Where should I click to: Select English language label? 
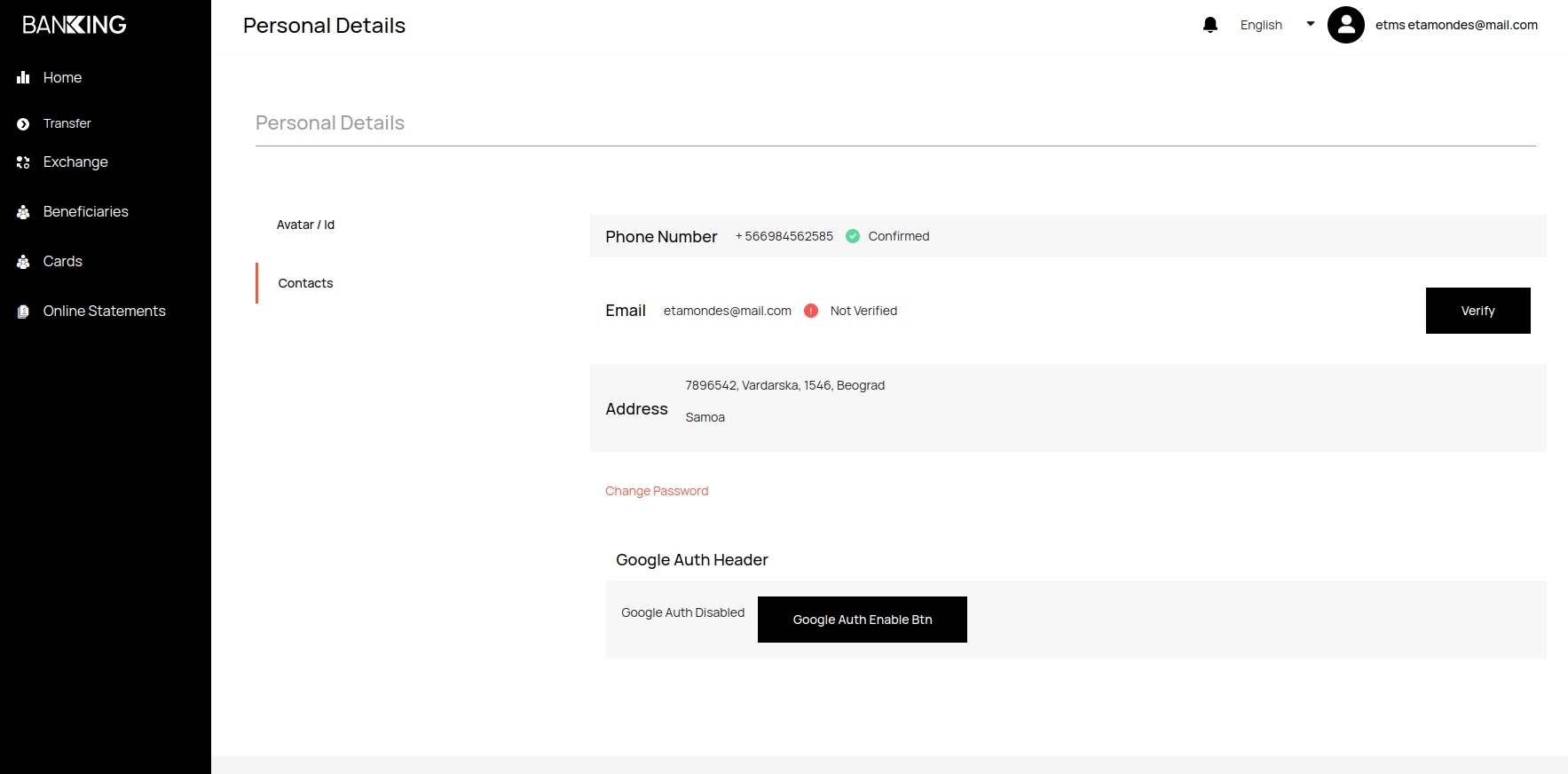coord(1261,25)
